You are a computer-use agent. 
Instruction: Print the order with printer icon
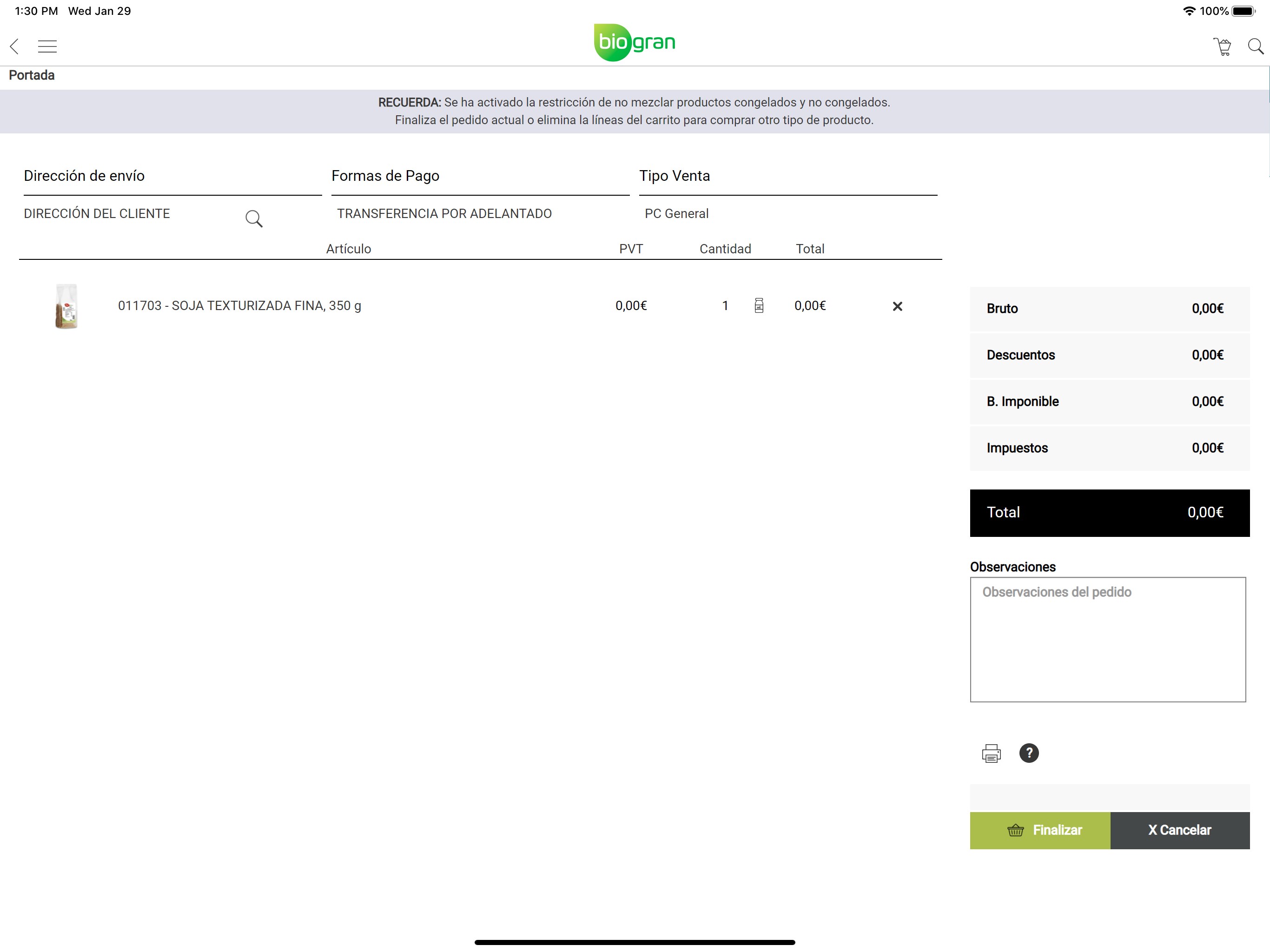click(x=991, y=754)
